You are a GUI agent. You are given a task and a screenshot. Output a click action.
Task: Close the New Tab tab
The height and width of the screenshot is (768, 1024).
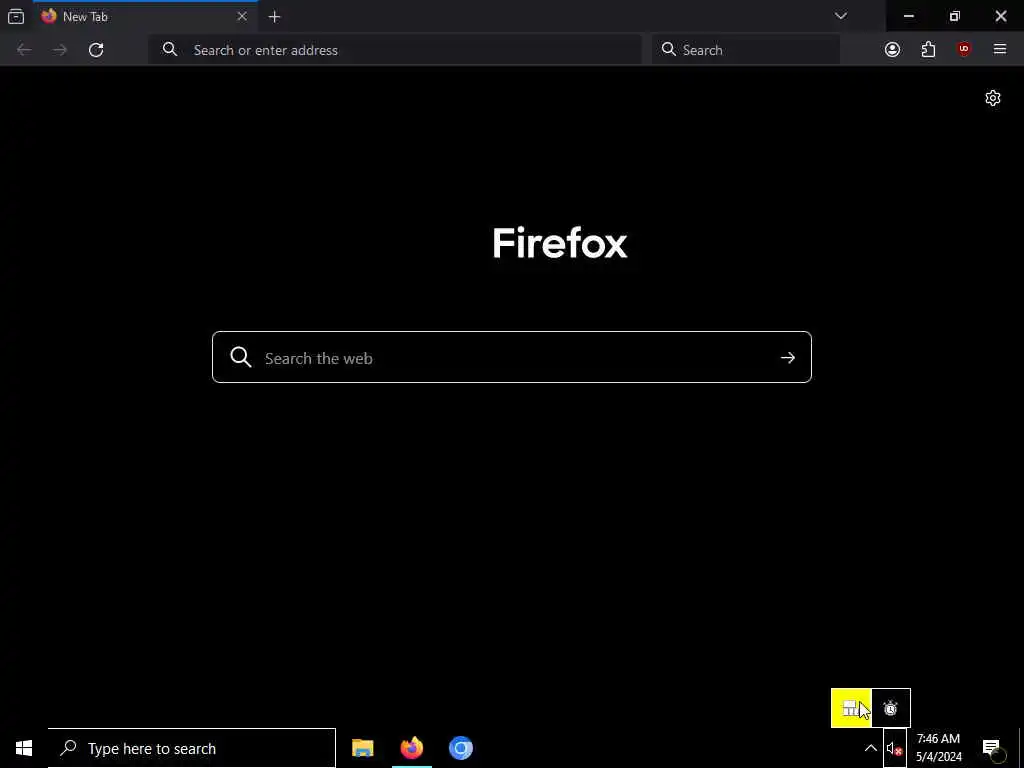pyautogui.click(x=242, y=16)
